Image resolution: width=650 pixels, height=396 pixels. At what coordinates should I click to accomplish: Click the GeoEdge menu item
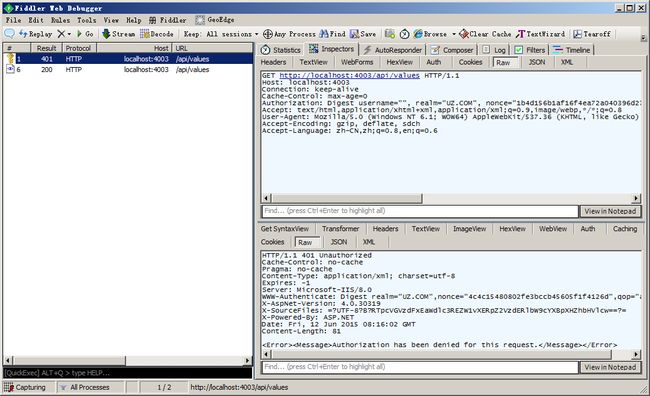click(215, 20)
